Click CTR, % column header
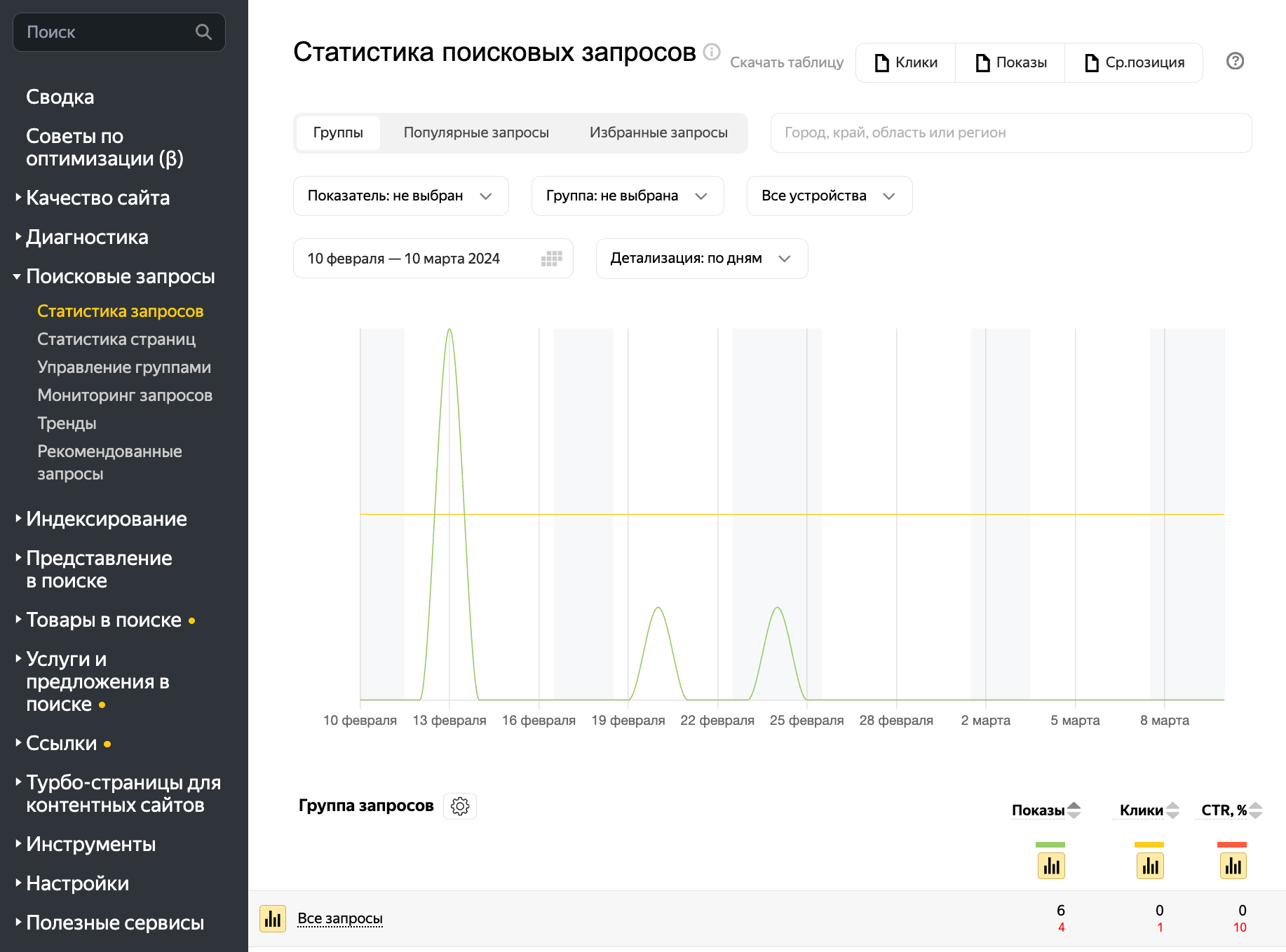Screen dimensions: 1286x952 click(x=1224, y=810)
